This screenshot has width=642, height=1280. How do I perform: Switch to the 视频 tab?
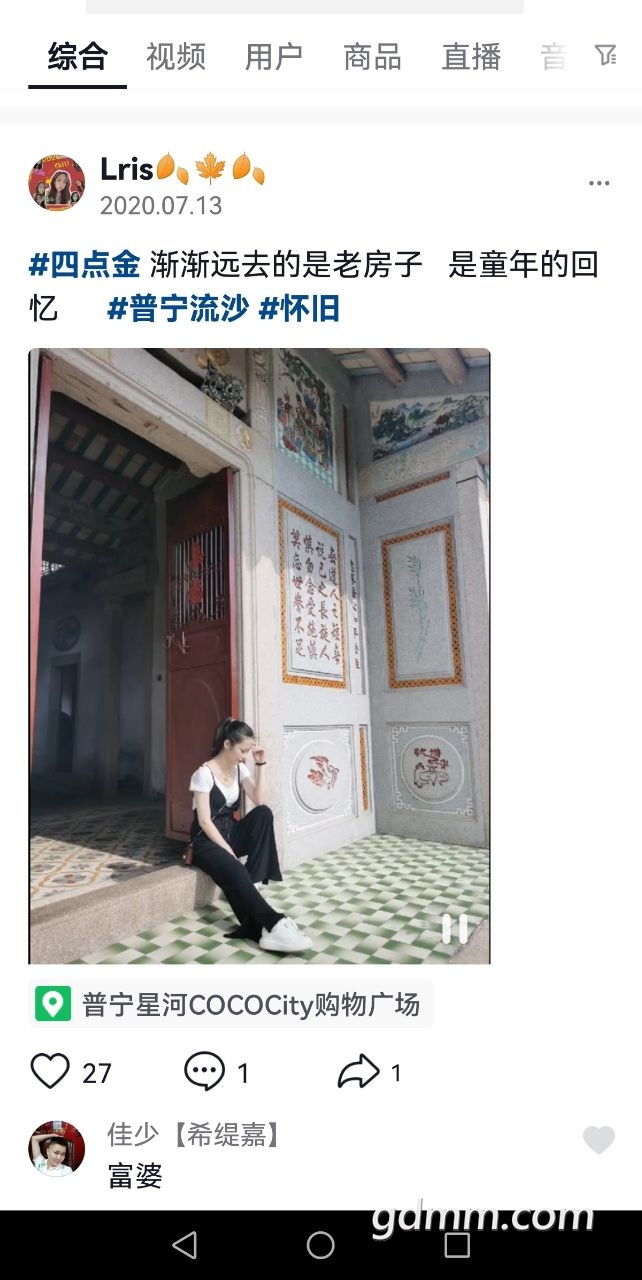click(176, 57)
